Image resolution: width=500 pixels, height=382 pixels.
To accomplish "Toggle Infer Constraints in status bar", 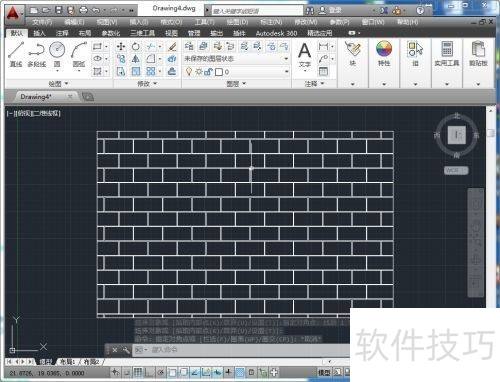I will click(x=115, y=372).
